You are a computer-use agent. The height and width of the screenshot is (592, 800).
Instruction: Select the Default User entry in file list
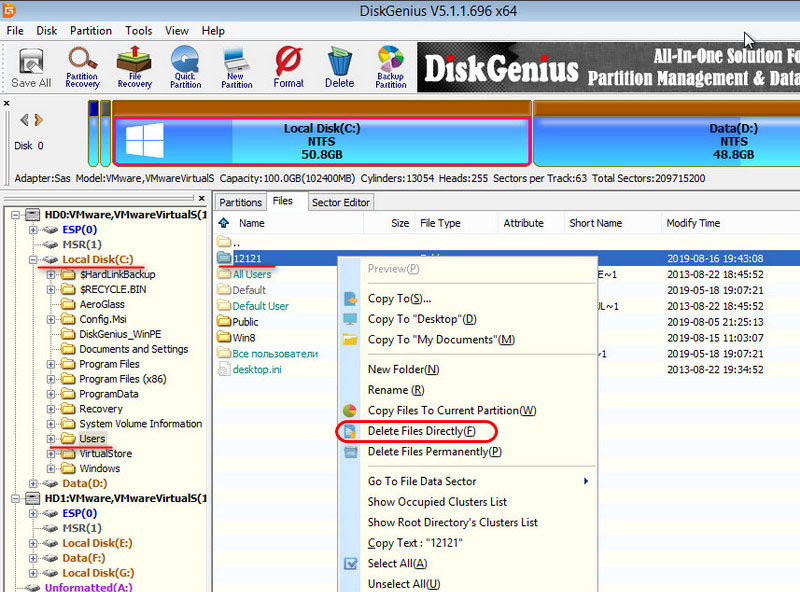pos(260,306)
